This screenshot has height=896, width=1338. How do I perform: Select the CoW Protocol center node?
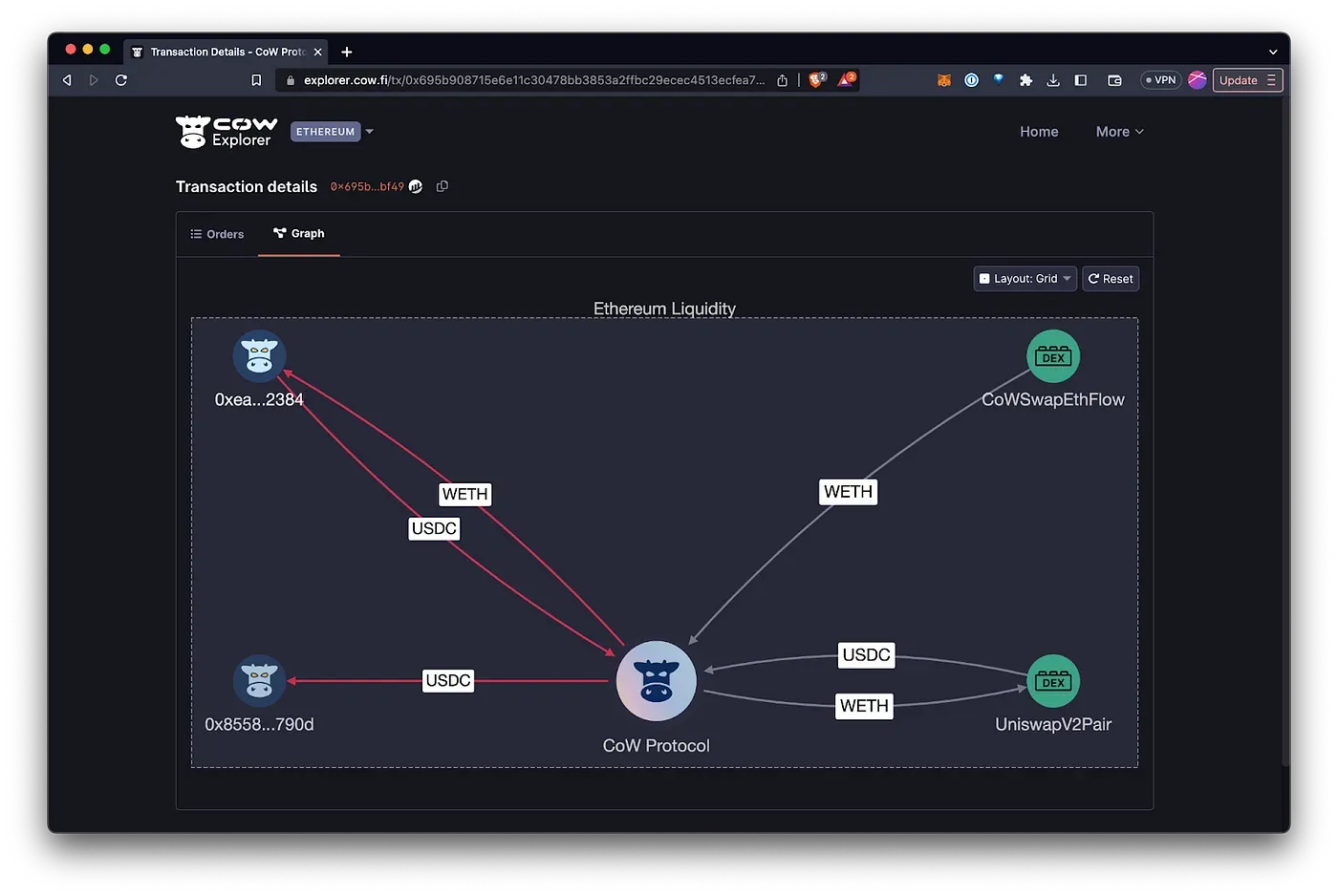coord(657,681)
